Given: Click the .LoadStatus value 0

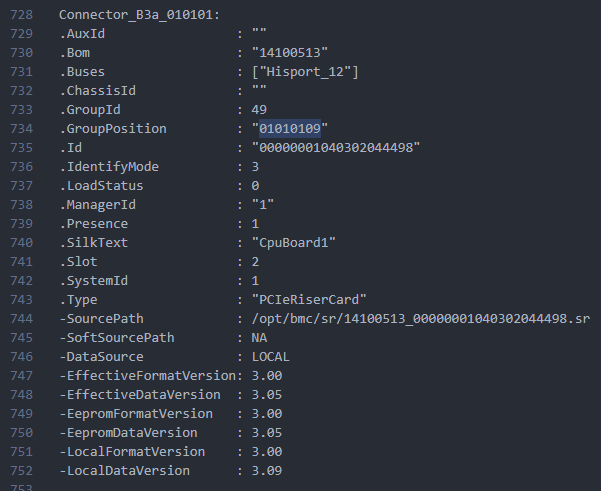Looking at the screenshot, I should (x=255, y=186).
